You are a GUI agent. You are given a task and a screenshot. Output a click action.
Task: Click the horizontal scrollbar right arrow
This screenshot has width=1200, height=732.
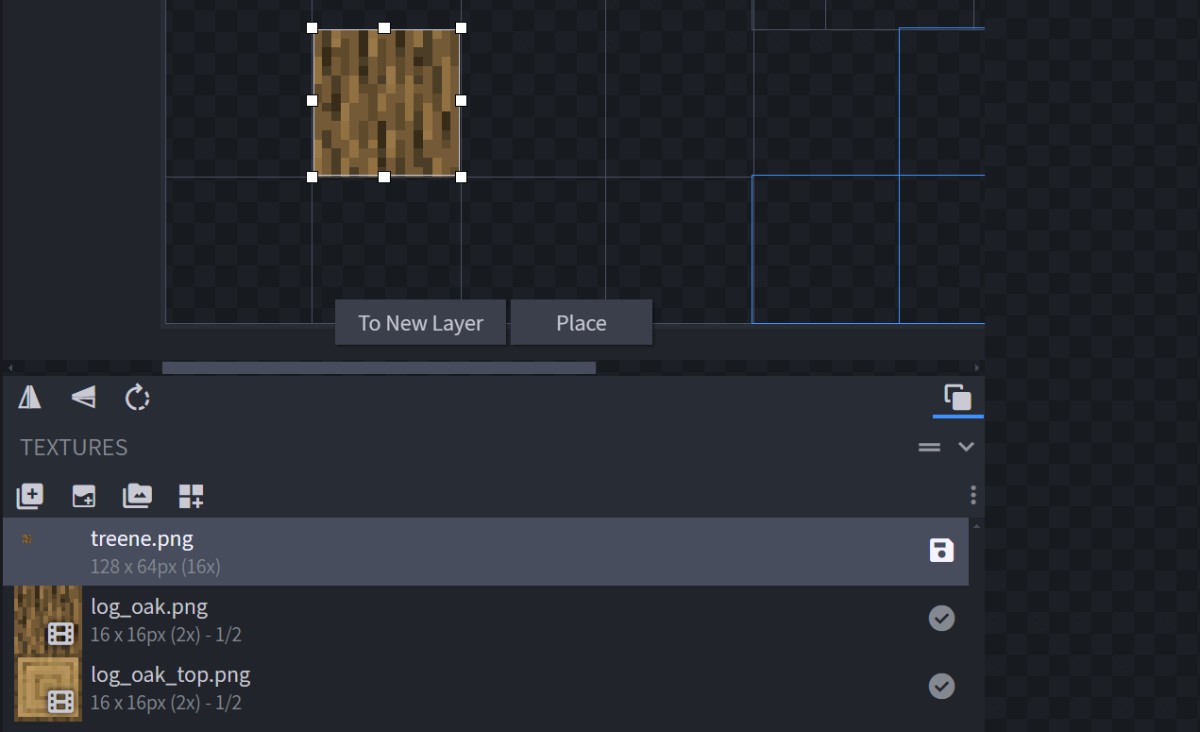point(977,368)
